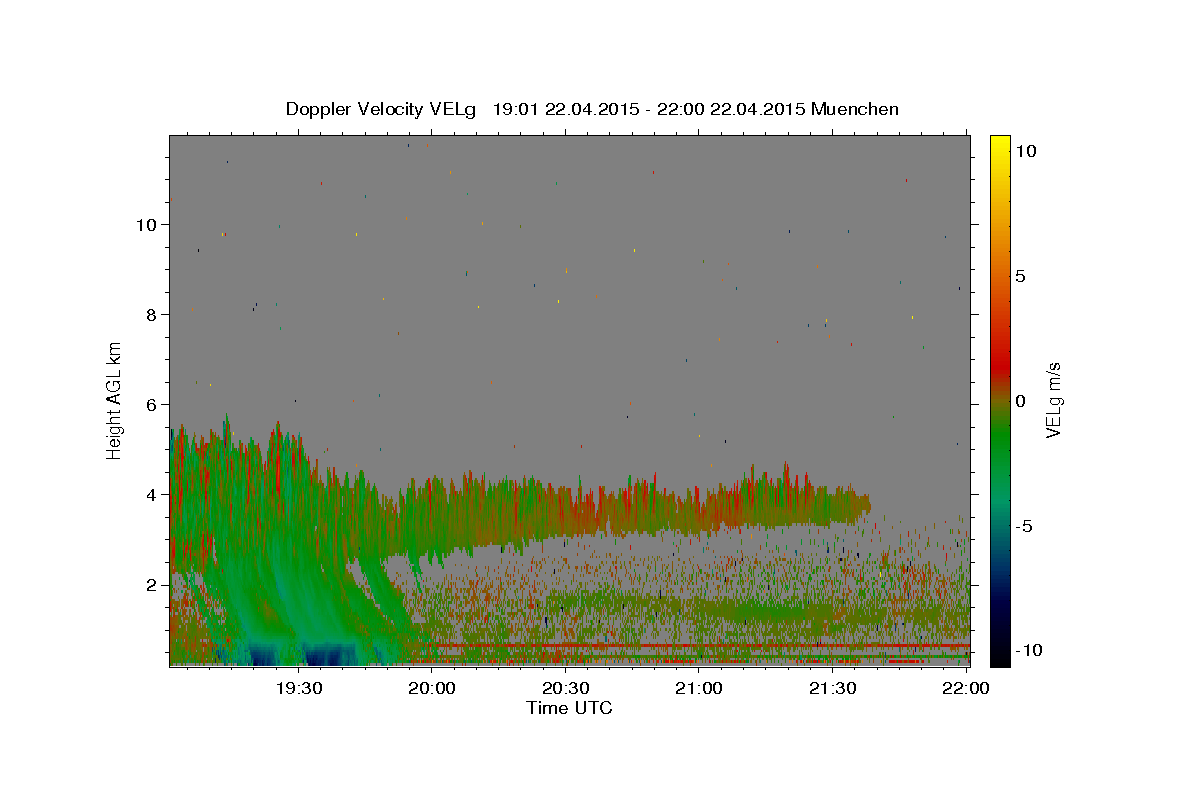The image size is (1200, 800).
Task: Click the 19:30 time tick label
Action: tap(299, 688)
